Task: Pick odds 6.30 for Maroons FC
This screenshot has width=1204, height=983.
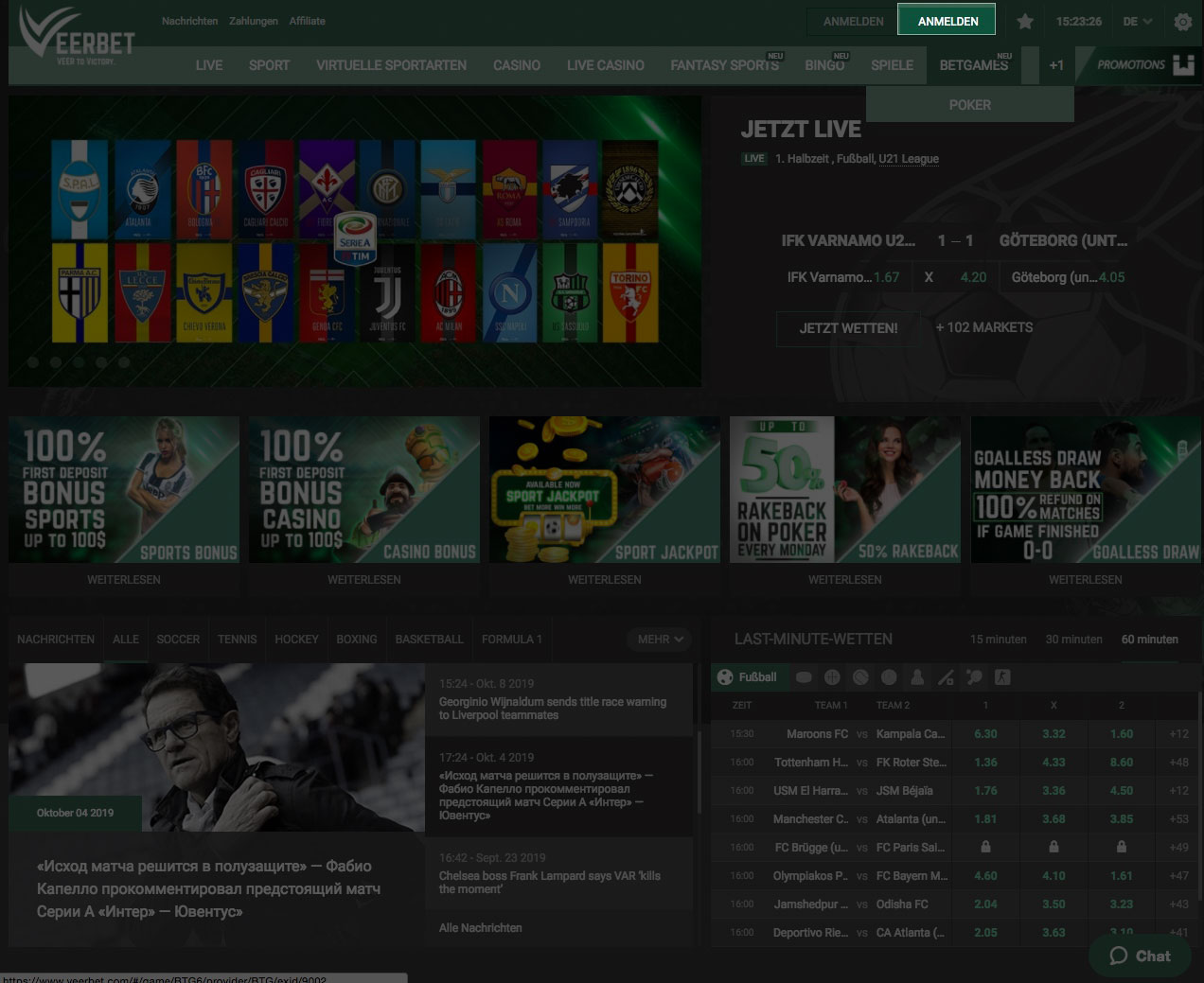Action: pyautogui.click(x=985, y=734)
